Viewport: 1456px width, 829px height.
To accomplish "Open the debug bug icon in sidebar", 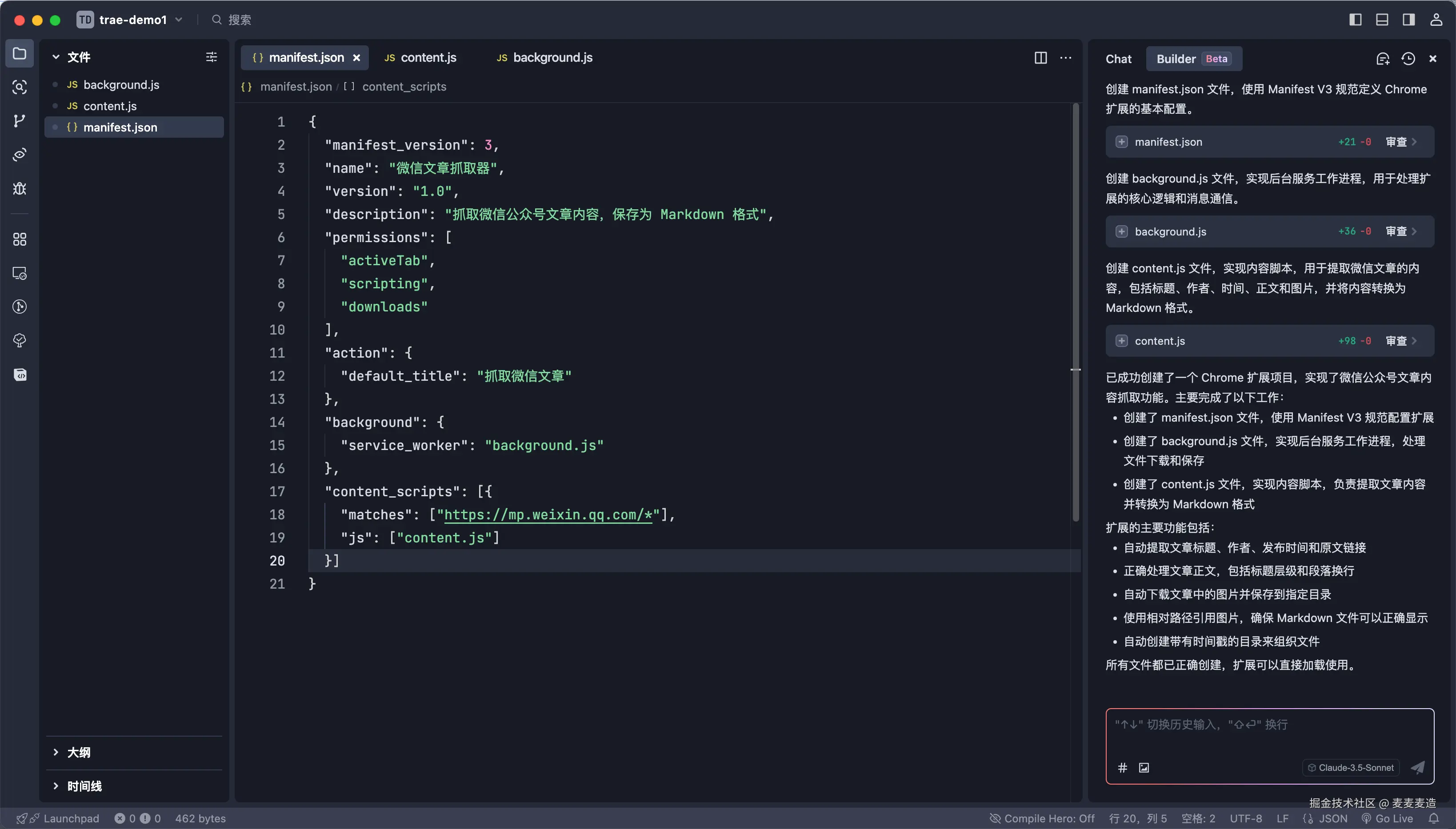I will pyautogui.click(x=20, y=188).
